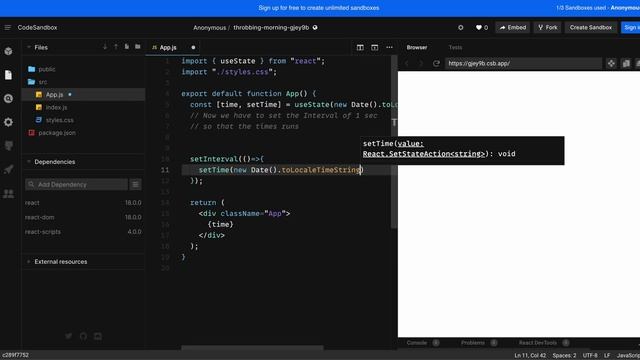Click UTF-8 encoding in status bar
Viewport: 640px width, 360px height.
click(x=590, y=355)
